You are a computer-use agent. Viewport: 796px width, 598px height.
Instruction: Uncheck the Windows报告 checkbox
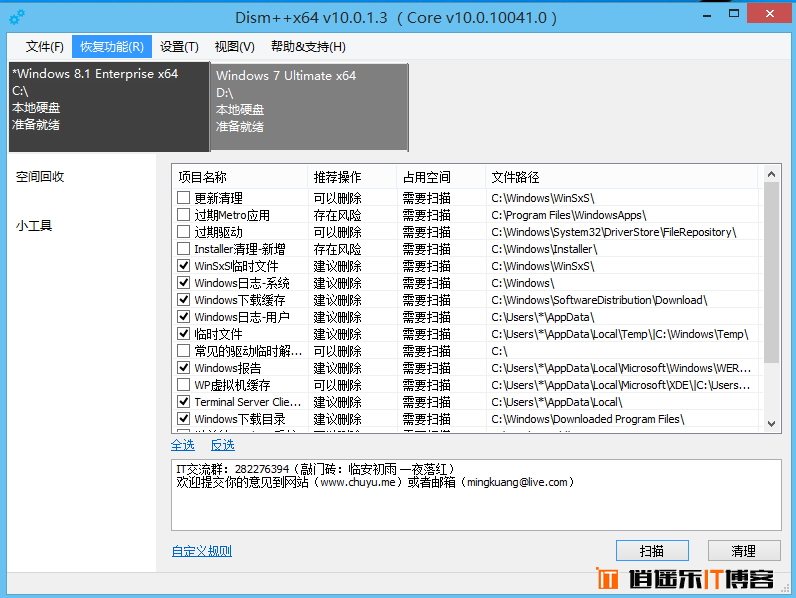(x=183, y=368)
